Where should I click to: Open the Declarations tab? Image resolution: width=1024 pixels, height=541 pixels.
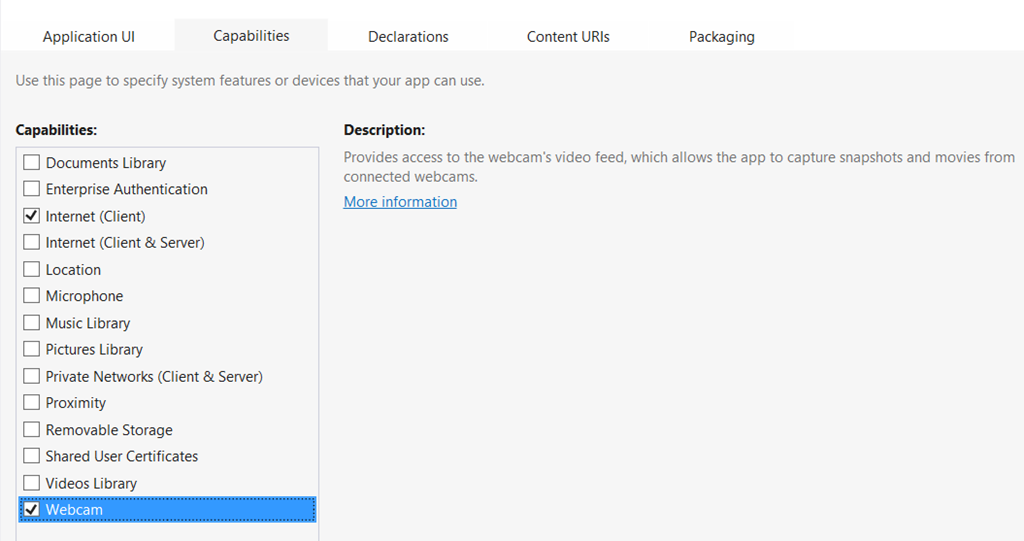(408, 37)
